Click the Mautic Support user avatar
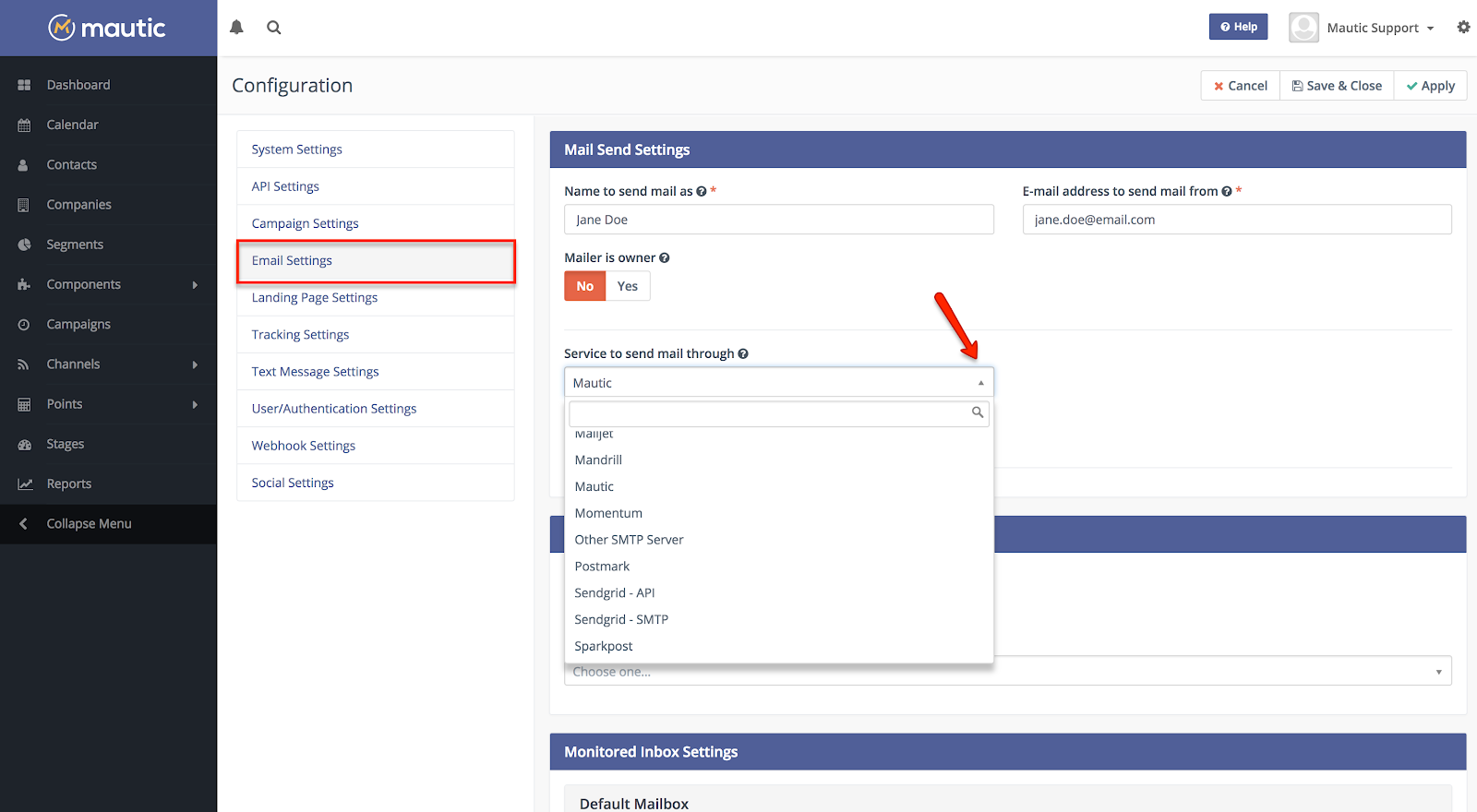 pyautogui.click(x=1303, y=28)
